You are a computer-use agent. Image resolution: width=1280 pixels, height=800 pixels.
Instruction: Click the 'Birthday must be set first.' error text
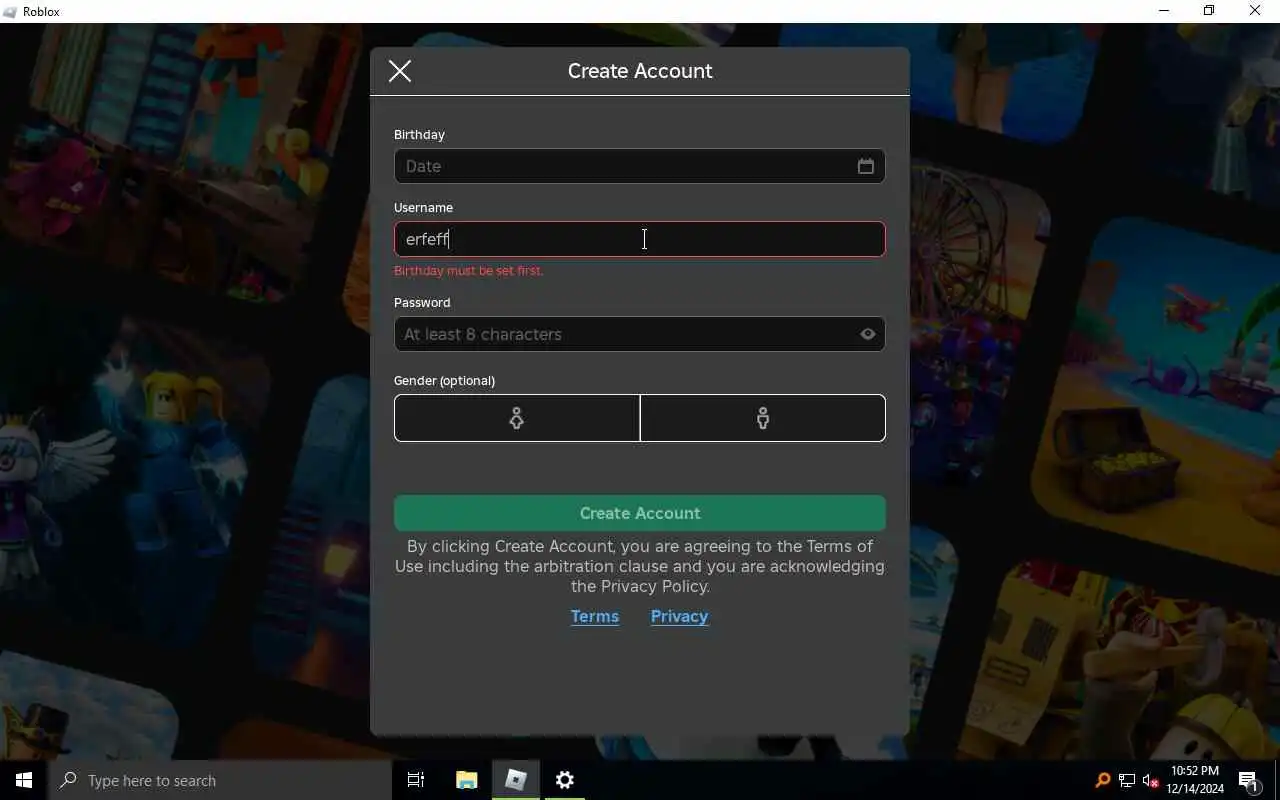point(469,271)
